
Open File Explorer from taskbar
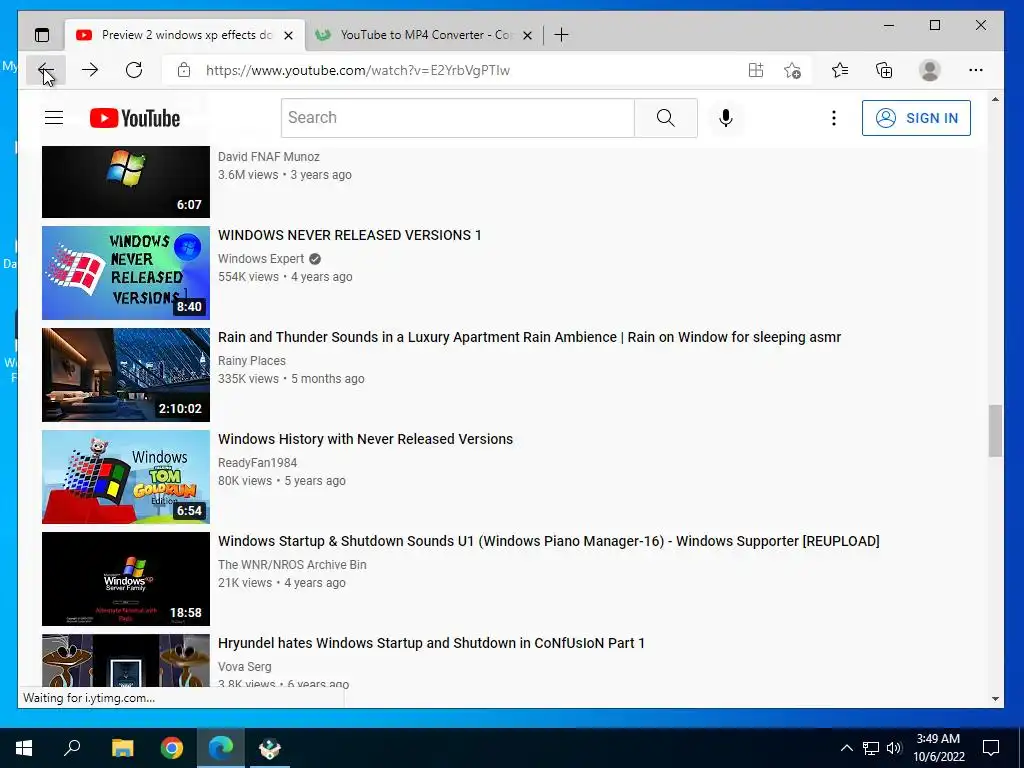click(x=122, y=748)
